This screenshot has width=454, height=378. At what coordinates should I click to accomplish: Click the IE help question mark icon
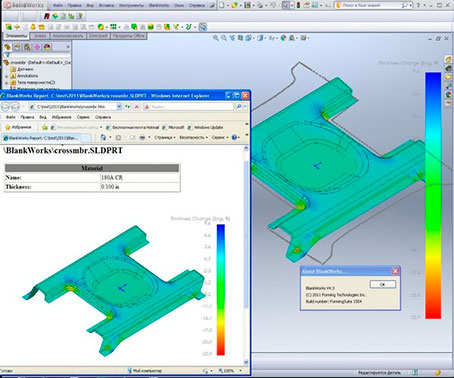click(x=234, y=137)
